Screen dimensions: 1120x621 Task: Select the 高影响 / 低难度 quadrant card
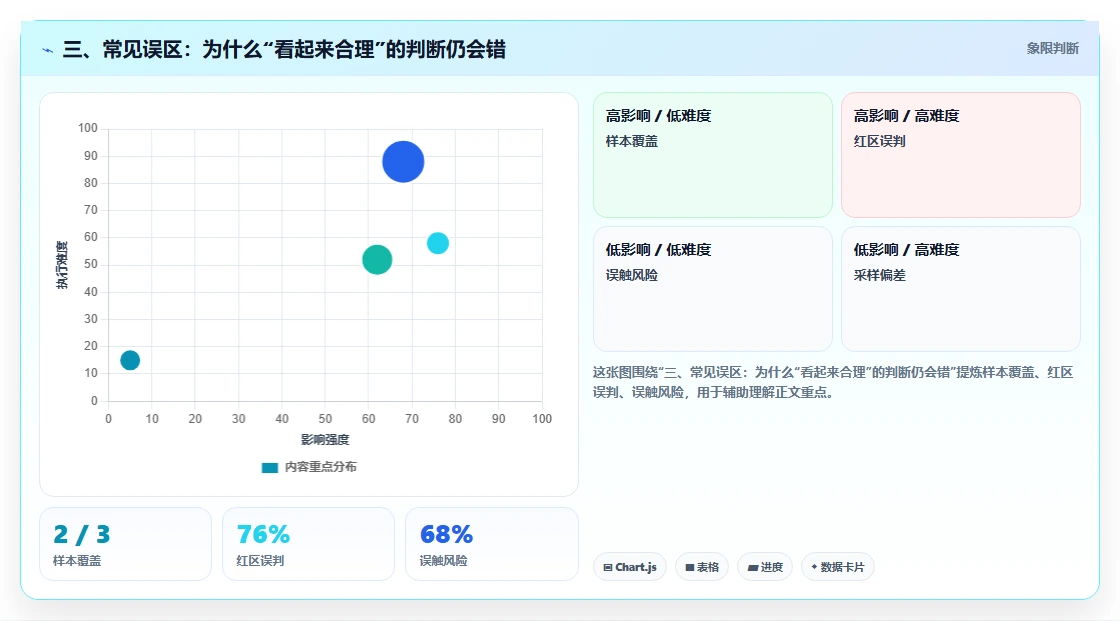(x=712, y=154)
